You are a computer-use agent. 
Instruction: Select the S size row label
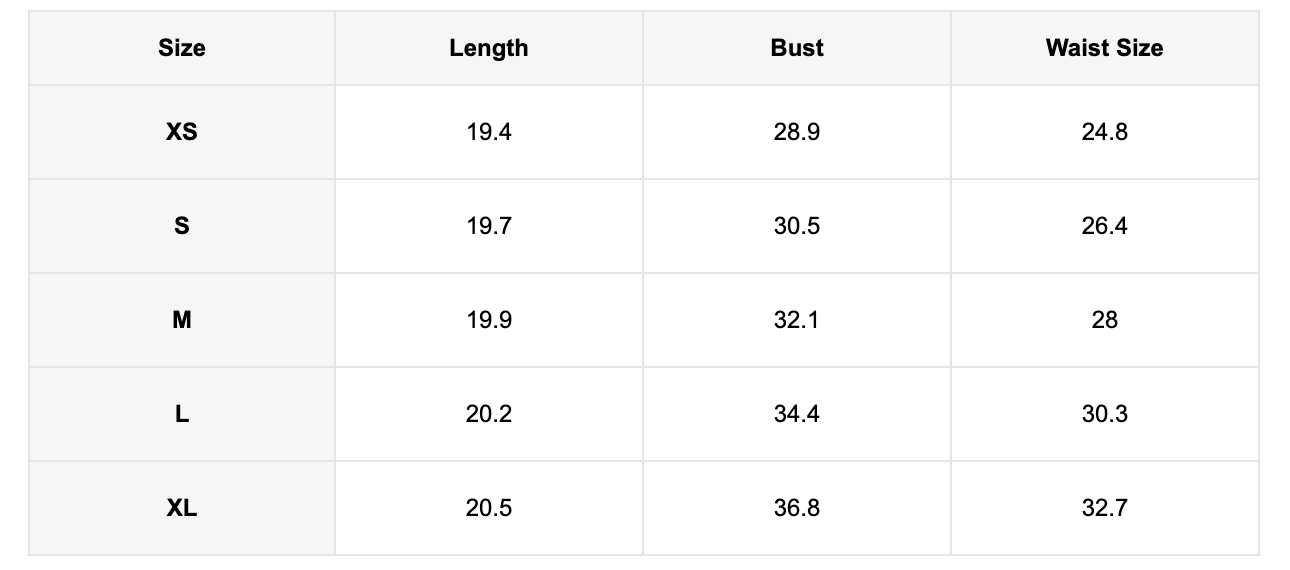(x=182, y=226)
